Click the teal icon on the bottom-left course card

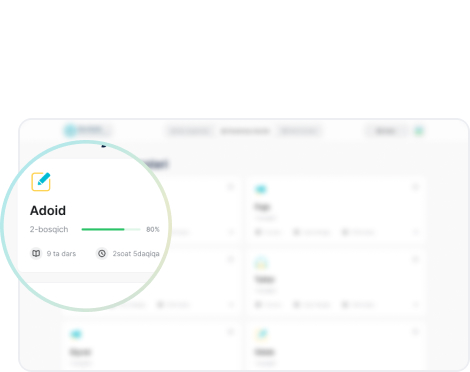click(76, 334)
